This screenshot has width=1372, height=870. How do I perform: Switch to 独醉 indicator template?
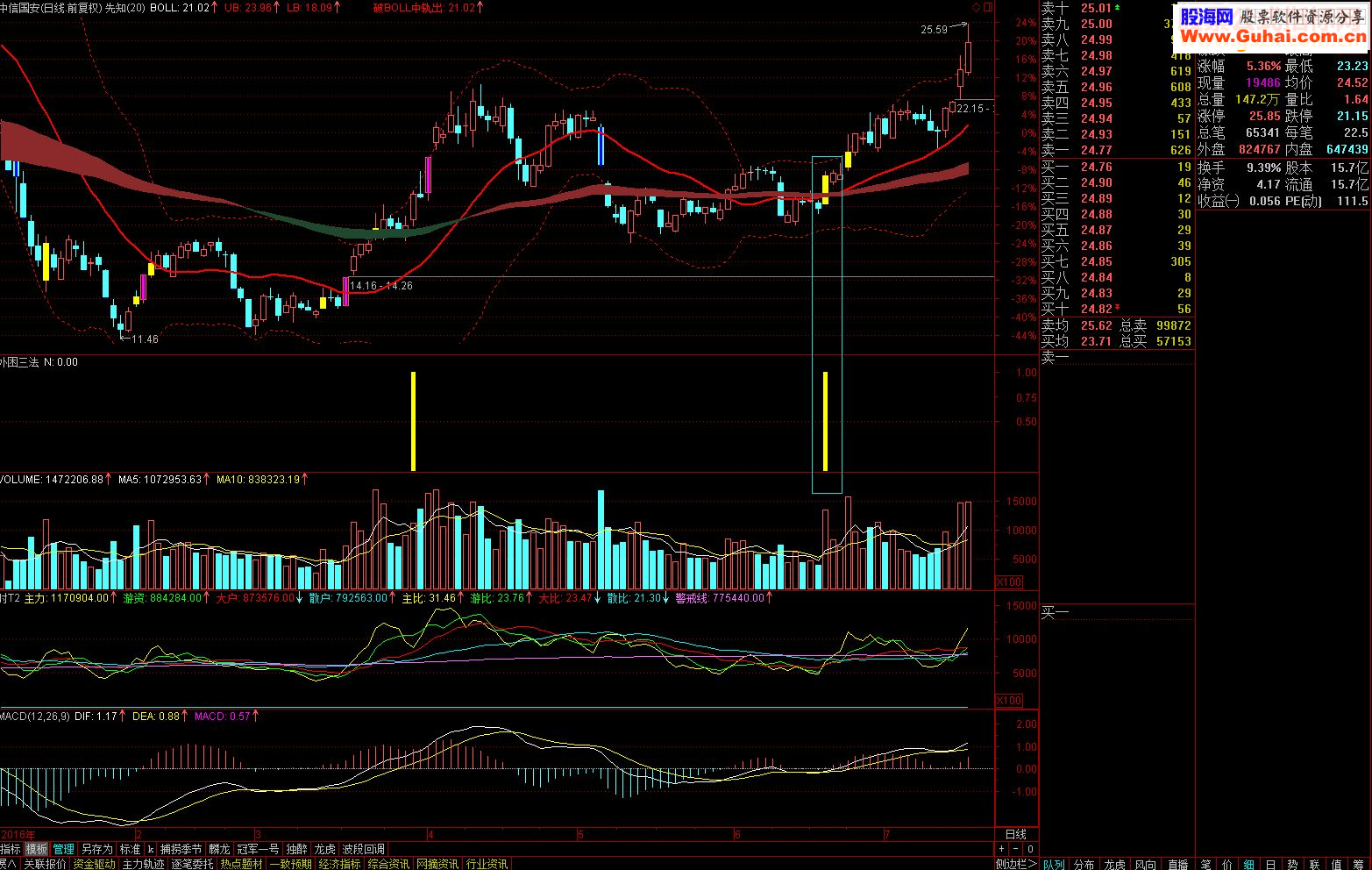[x=296, y=849]
